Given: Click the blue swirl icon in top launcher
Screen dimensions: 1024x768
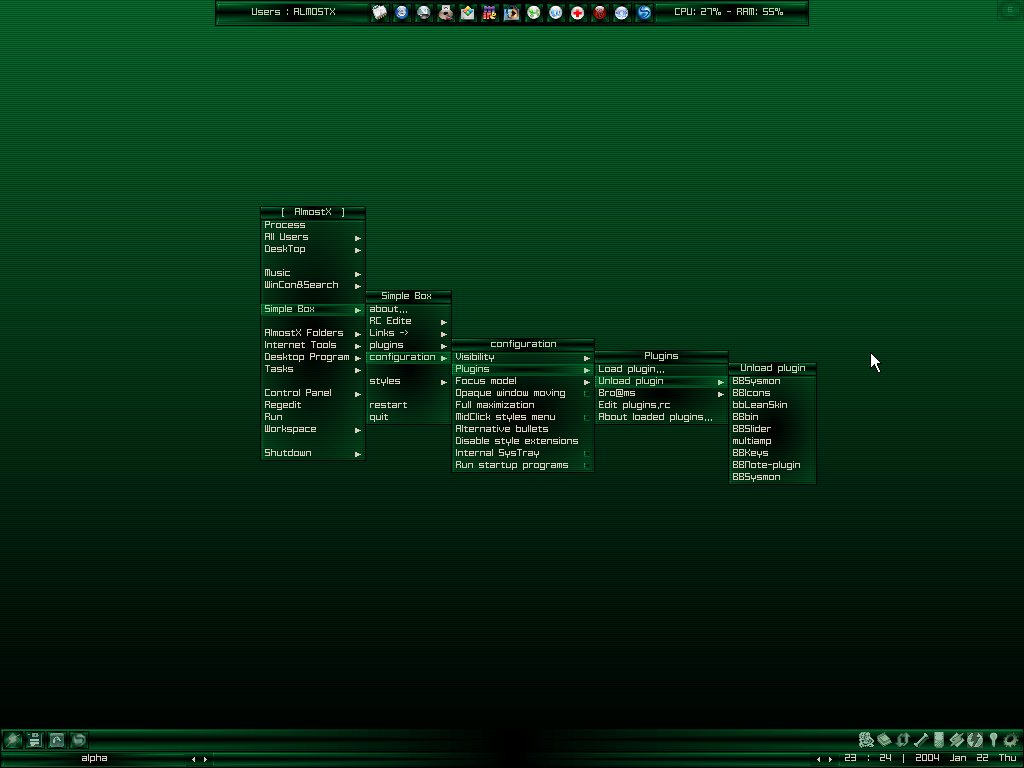Looking at the screenshot, I should click(x=643, y=13).
